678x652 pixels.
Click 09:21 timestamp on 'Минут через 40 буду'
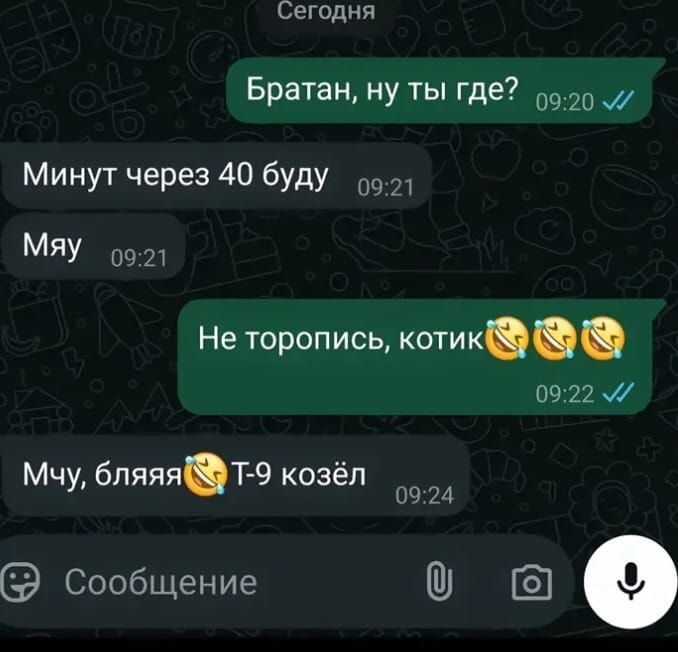coord(386,189)
